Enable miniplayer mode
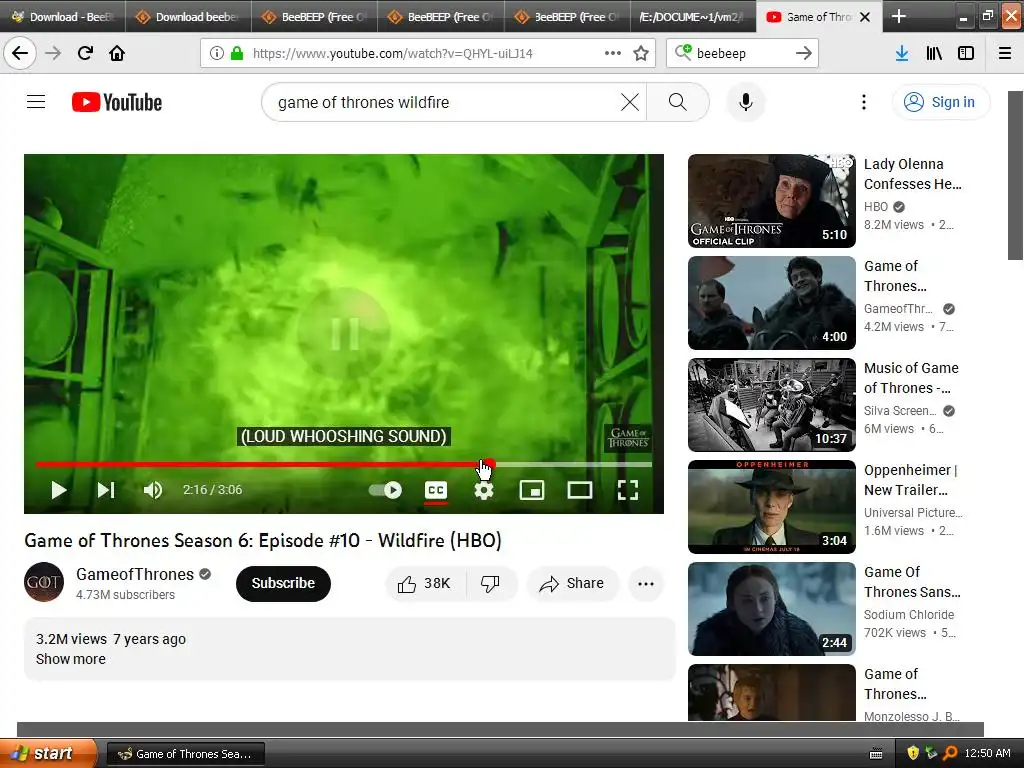Image resolution: width=1024 pixels, height=768 pixels. (532, 490)
